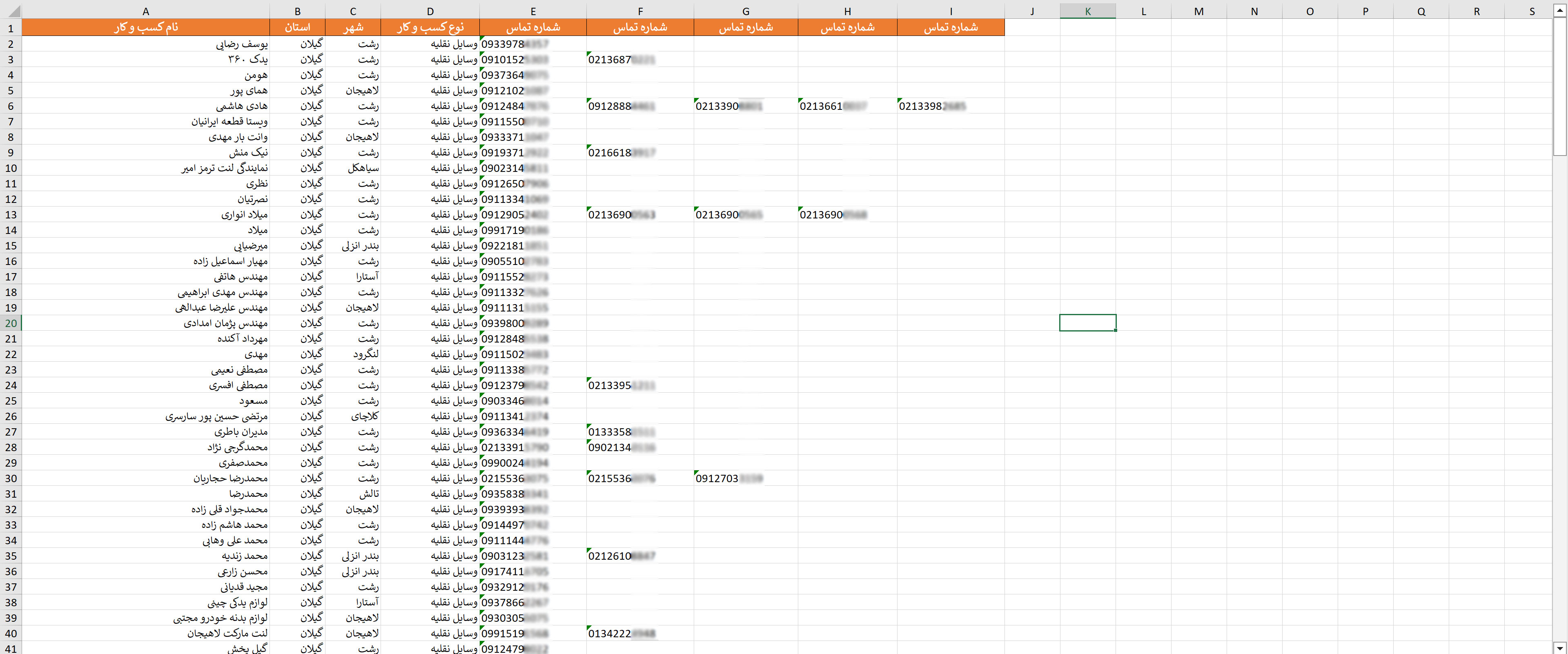Screen dimensions: 1568x654
Task: Select city cell آستارا in row 17
Action: coord(353,276)
